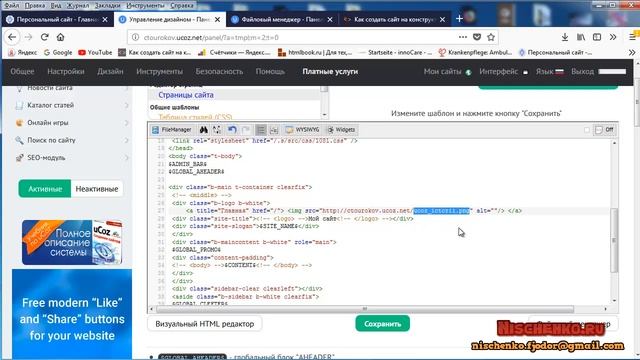Show more toolbar items with the chevron

point(613,37)
